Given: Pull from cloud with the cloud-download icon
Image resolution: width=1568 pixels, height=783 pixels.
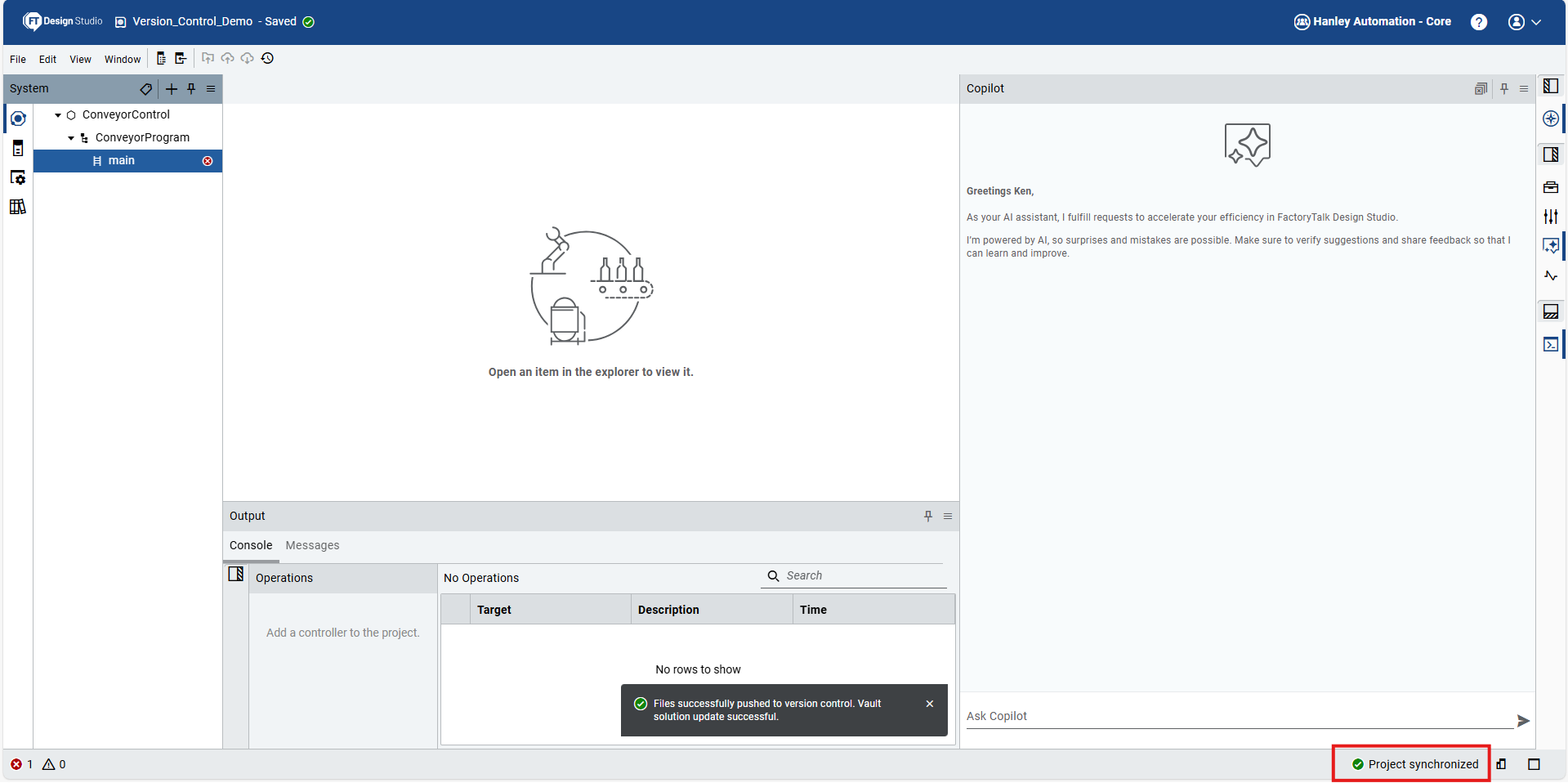Looking at the screenshot, I should [247, 58].
